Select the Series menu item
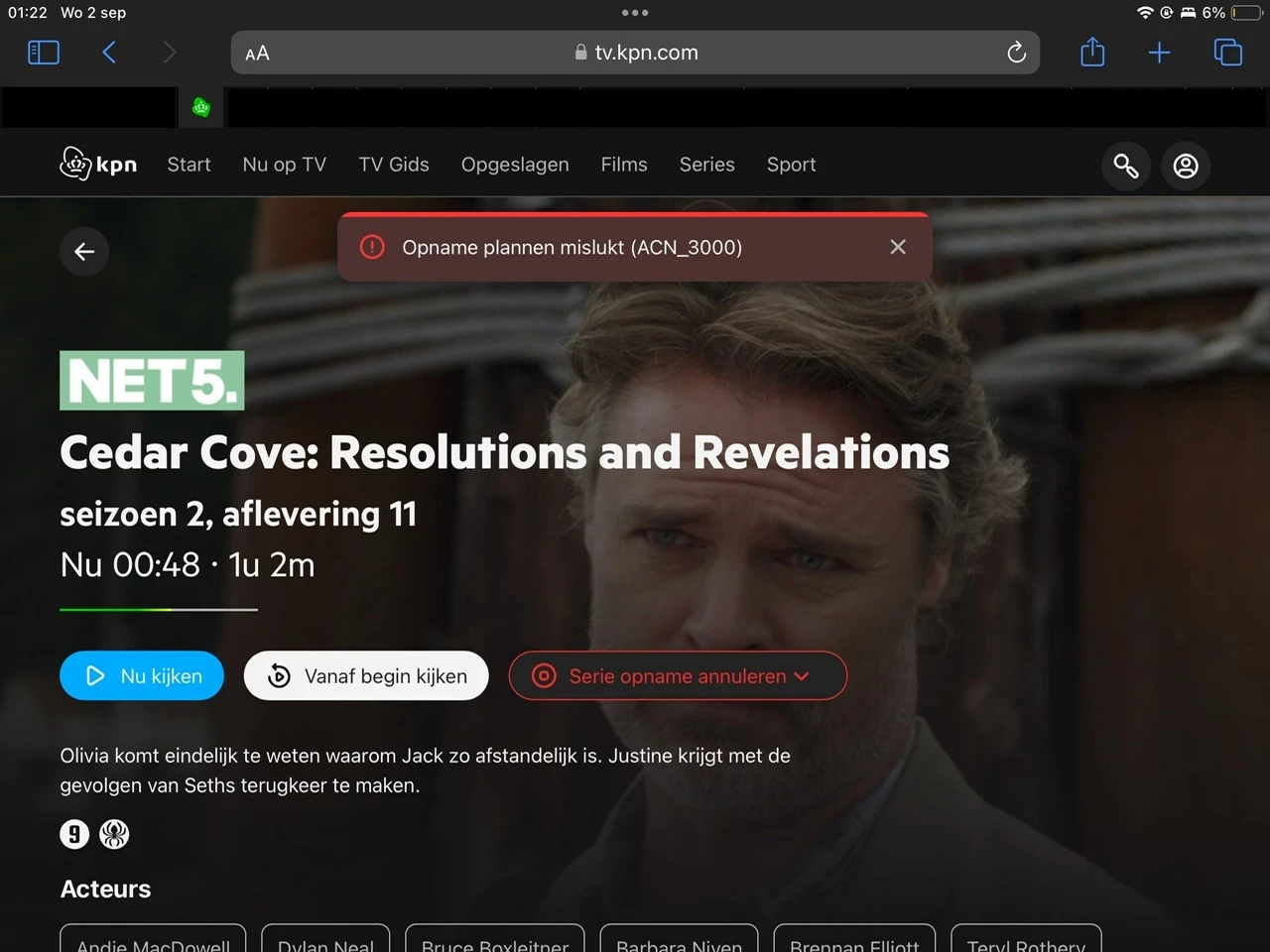The image size is (1270, 952). pos(706,165)
